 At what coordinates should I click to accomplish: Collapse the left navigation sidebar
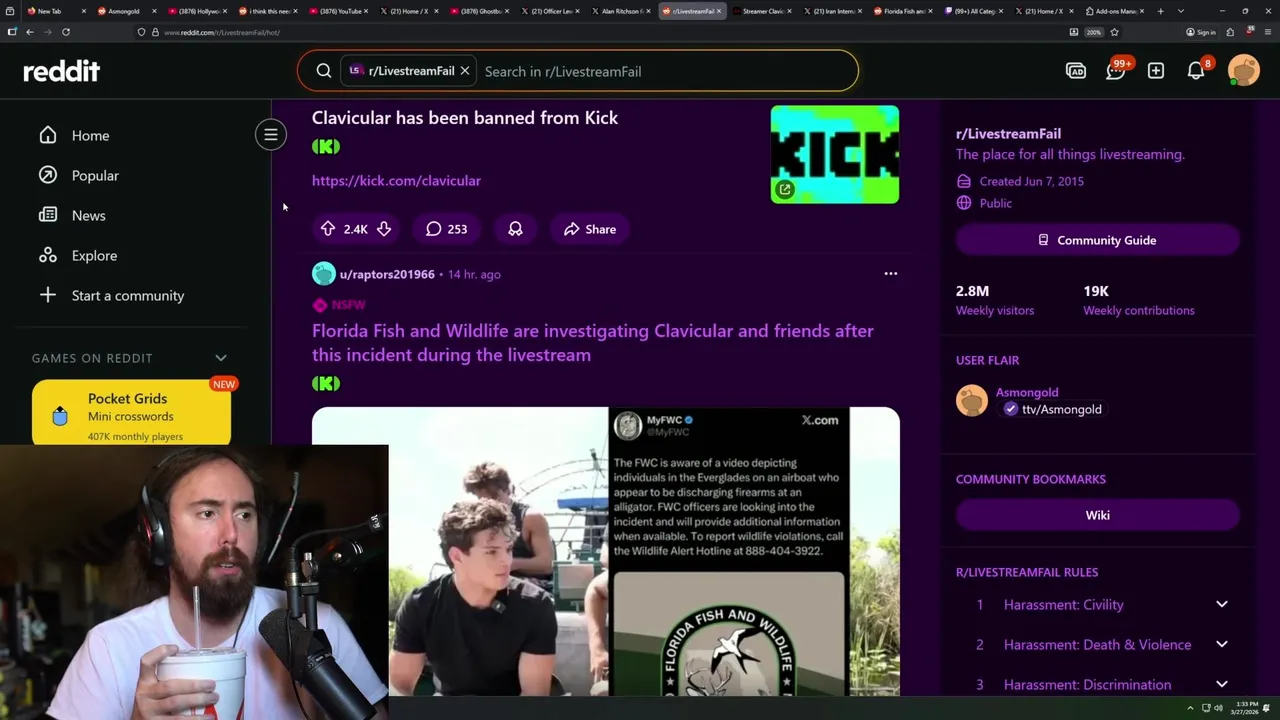pyautogui.click(x=270, y=134)
